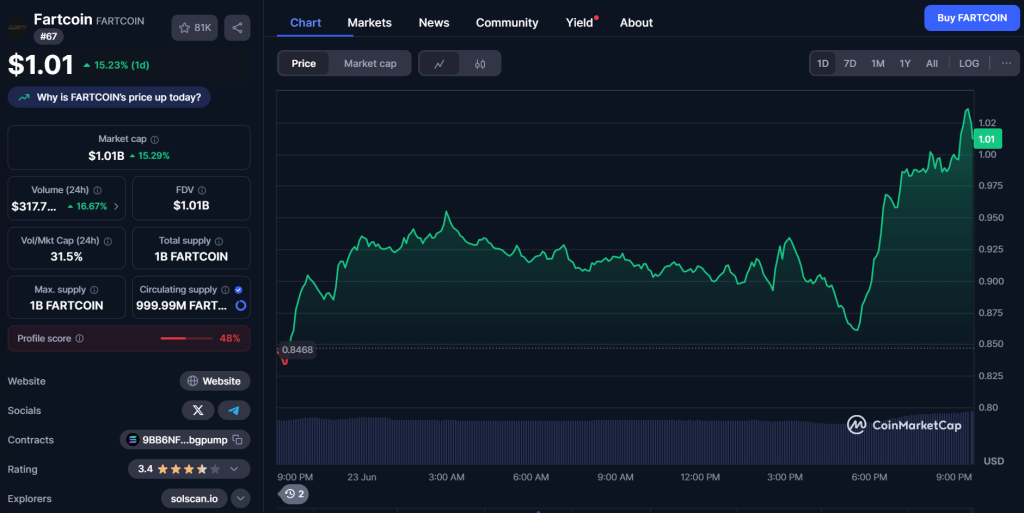Open Volume (24h) info icon
Image resolution: width=1024 pixels, height=513 pixels.
point(97,191)
